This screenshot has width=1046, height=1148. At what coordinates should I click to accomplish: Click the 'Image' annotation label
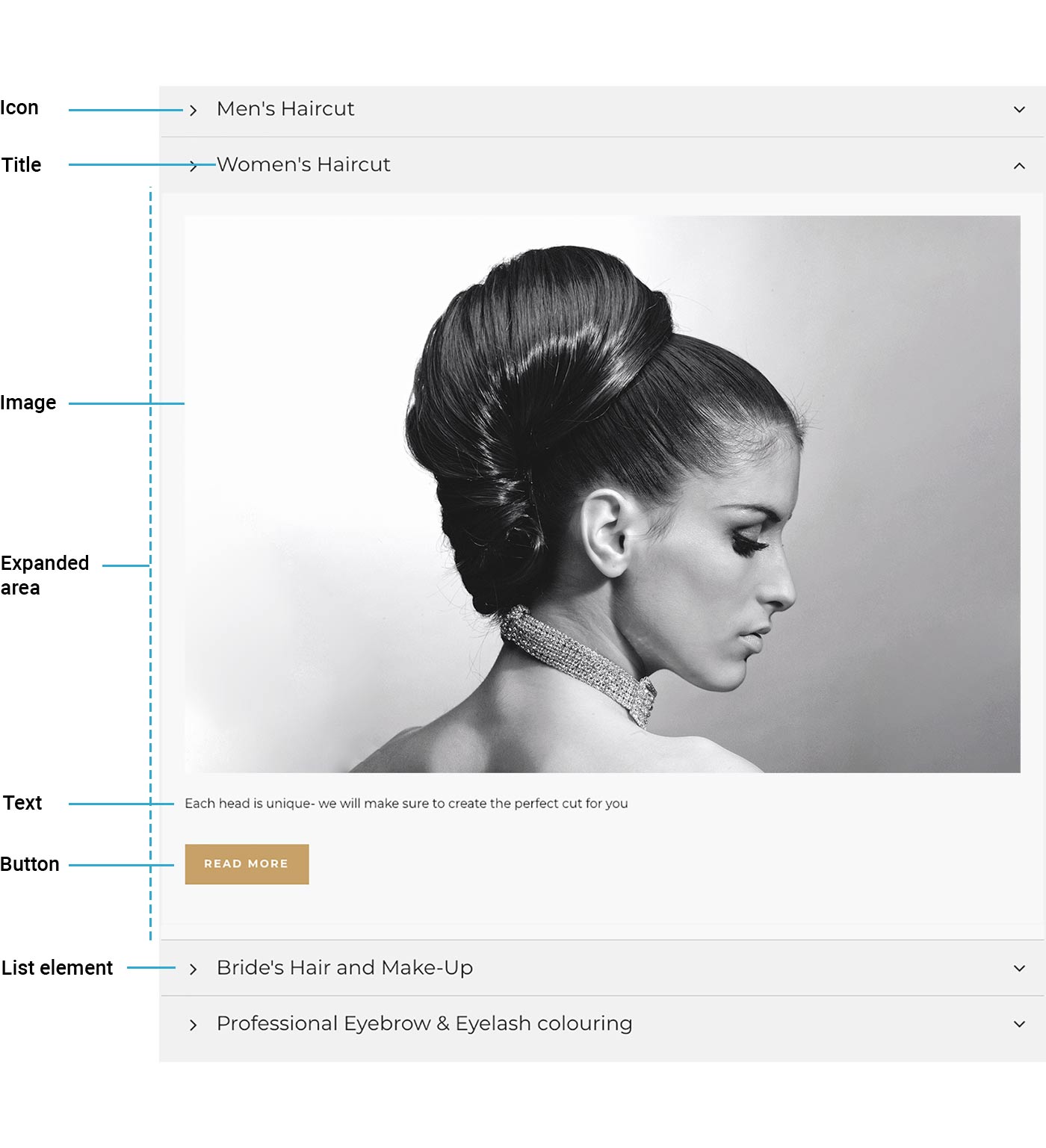(x=28, y=403)
